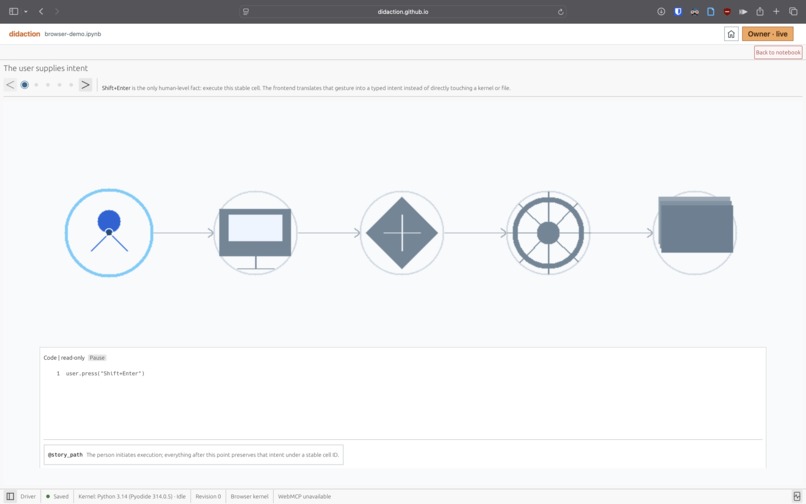
Task: Click the heading The user supplies intent
Action: pyautogui.click(x=46, y=68)
